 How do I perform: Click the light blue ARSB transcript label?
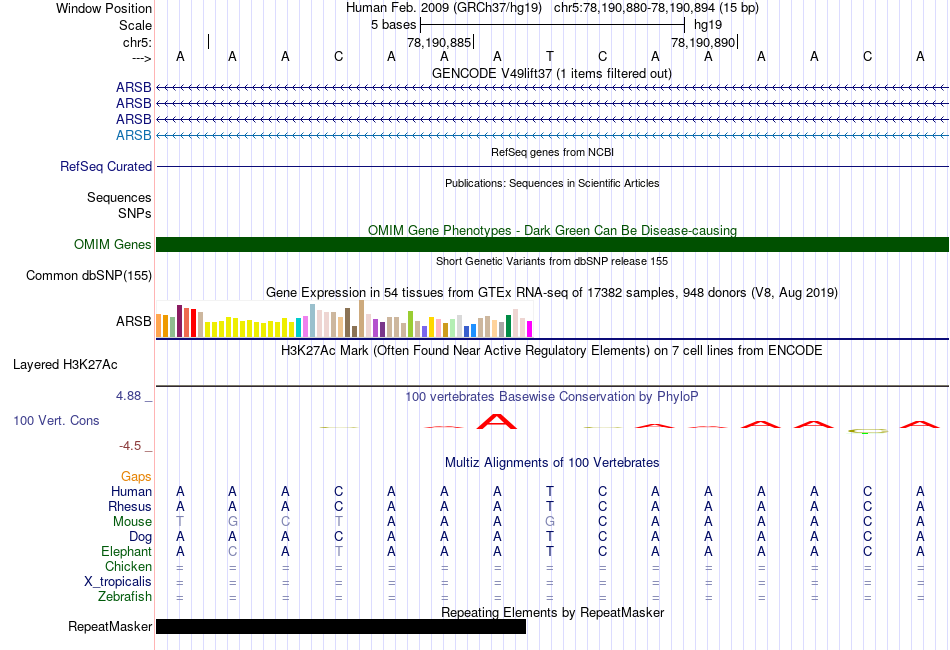tap(133, 135)
